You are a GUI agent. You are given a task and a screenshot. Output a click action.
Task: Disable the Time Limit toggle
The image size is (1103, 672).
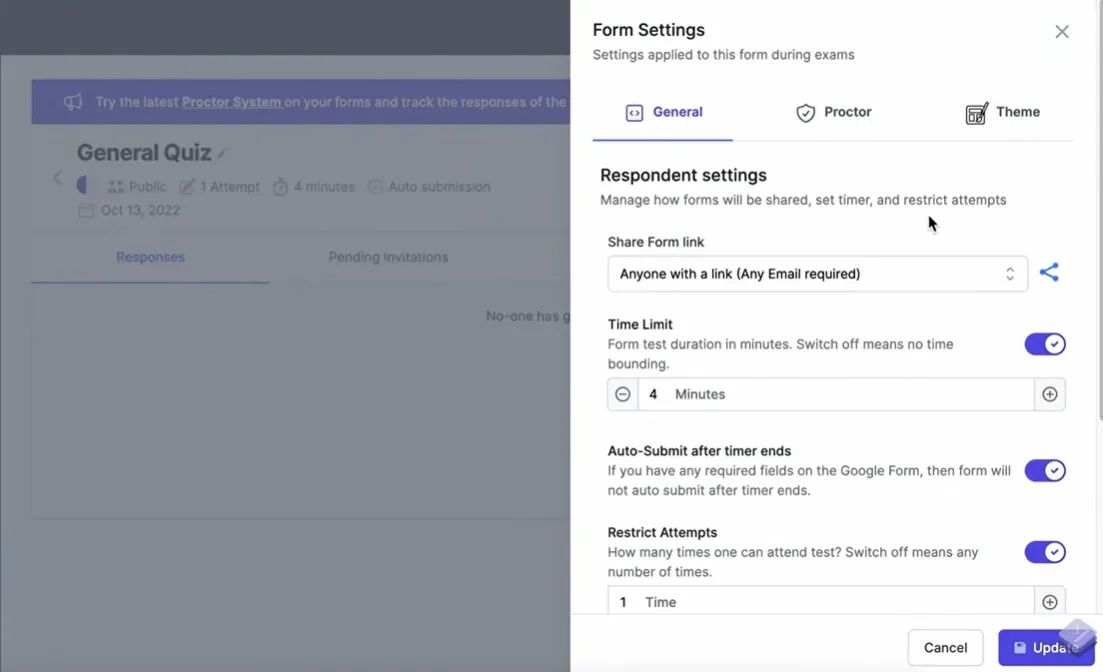tap(1044, 344)
